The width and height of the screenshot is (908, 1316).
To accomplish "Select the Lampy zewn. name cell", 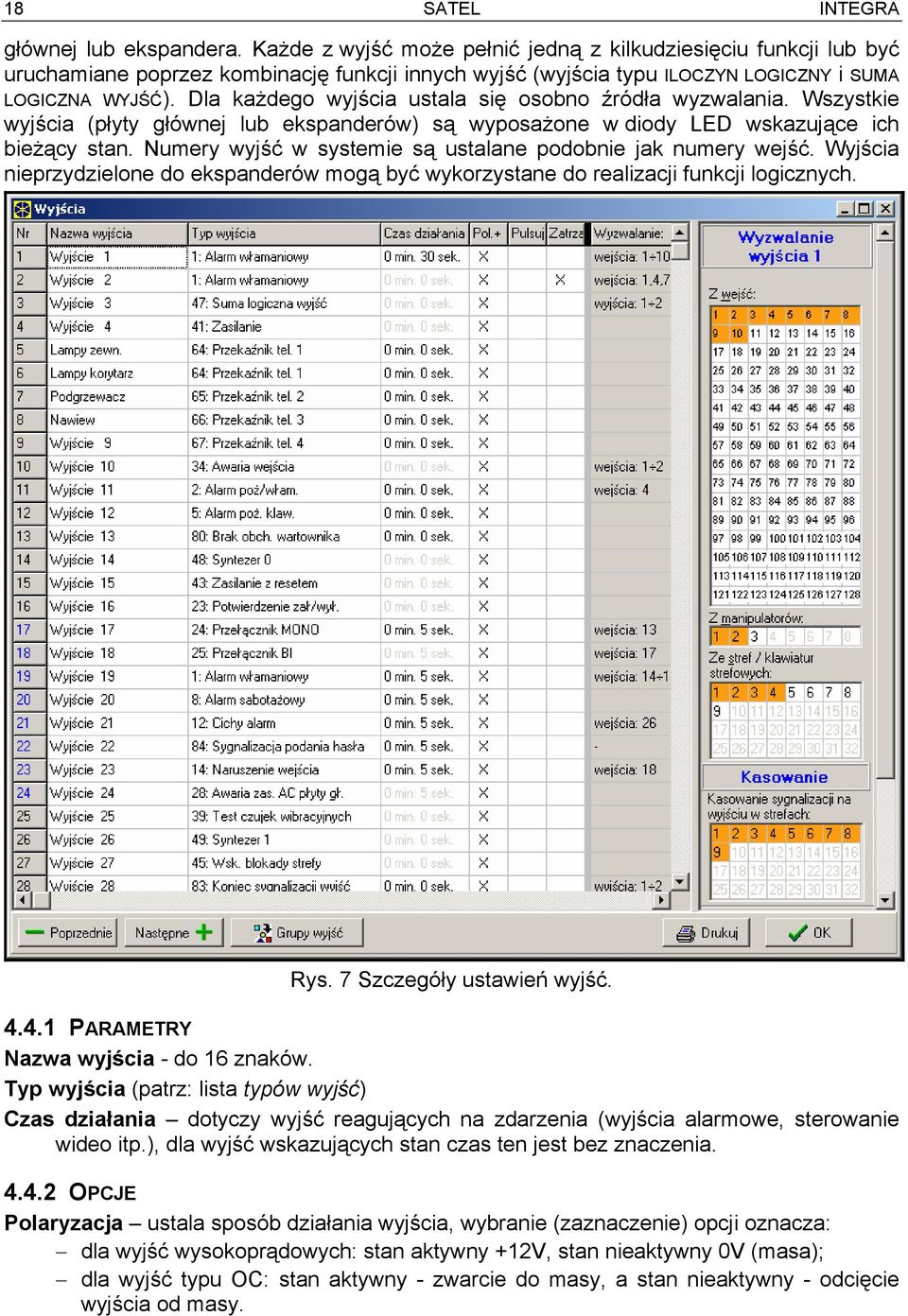I will pyautogui.click(x=117, y=350).
